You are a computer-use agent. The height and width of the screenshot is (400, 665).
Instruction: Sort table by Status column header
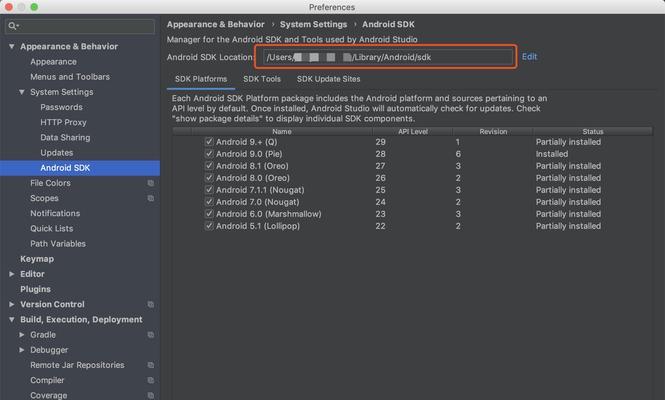click(592, 131)
